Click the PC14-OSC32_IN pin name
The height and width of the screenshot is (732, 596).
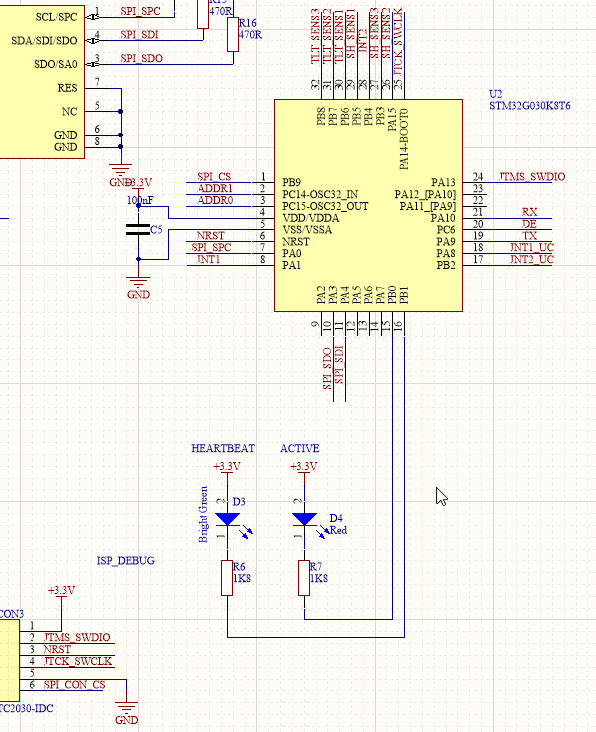[320, 194]
